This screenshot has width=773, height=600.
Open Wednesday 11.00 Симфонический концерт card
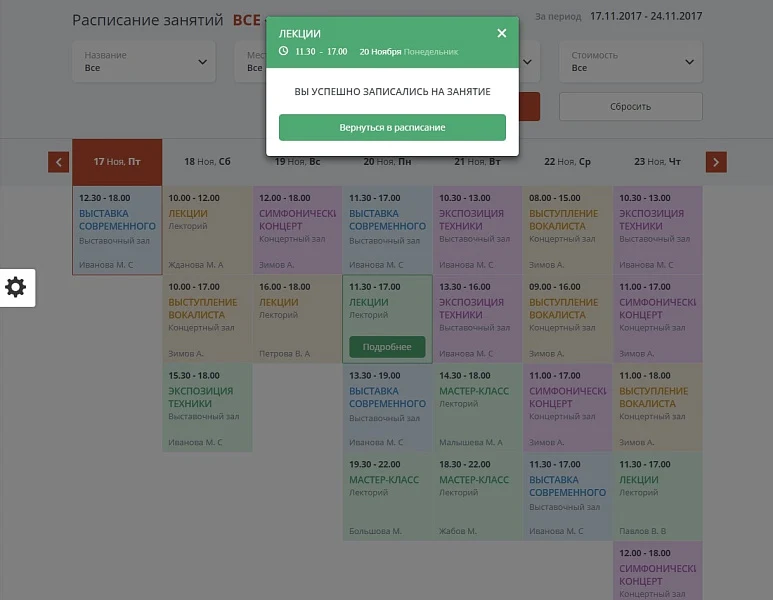568,408
